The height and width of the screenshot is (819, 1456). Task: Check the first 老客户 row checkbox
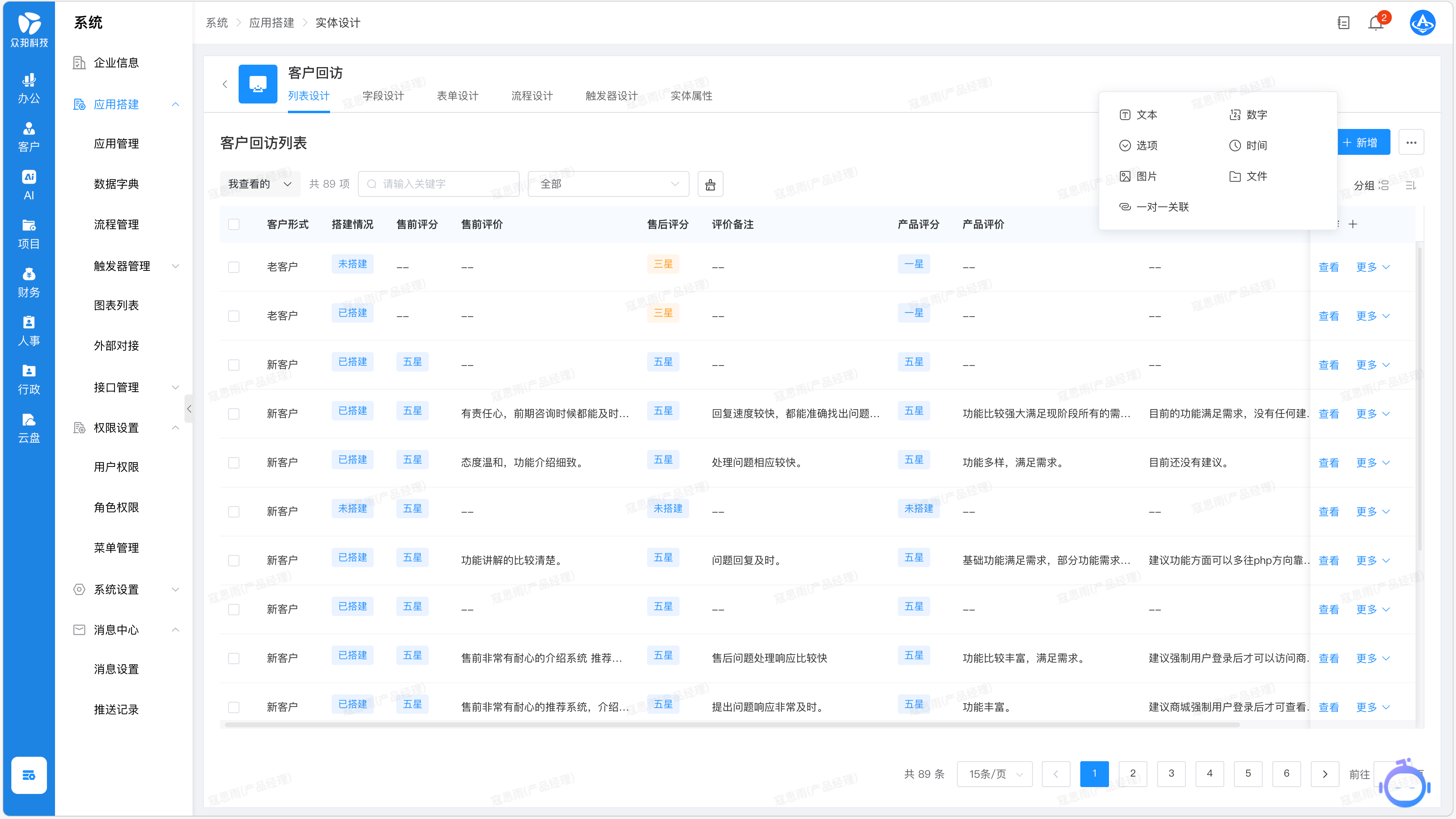coord(233,267)
